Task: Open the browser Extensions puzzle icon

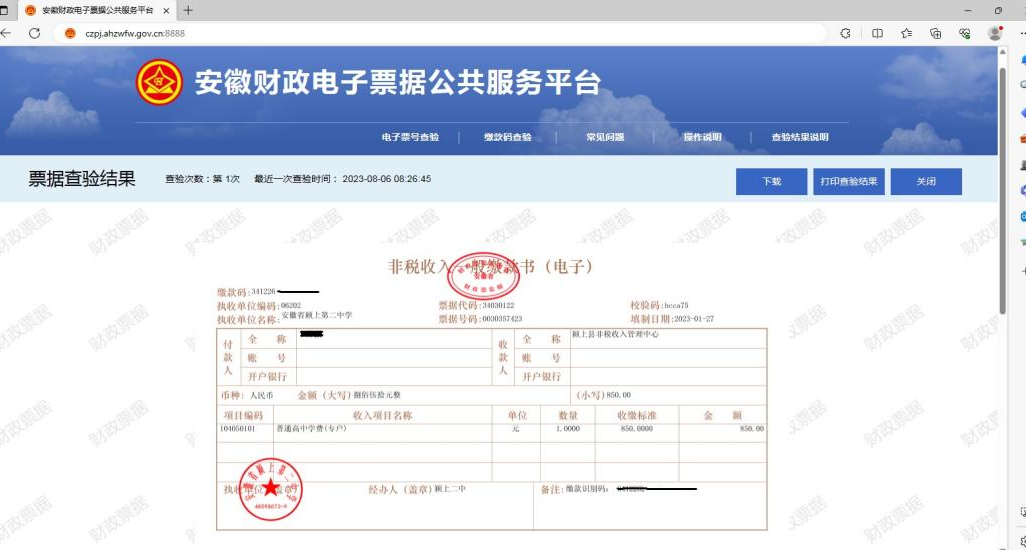Action: click(845, 33)
